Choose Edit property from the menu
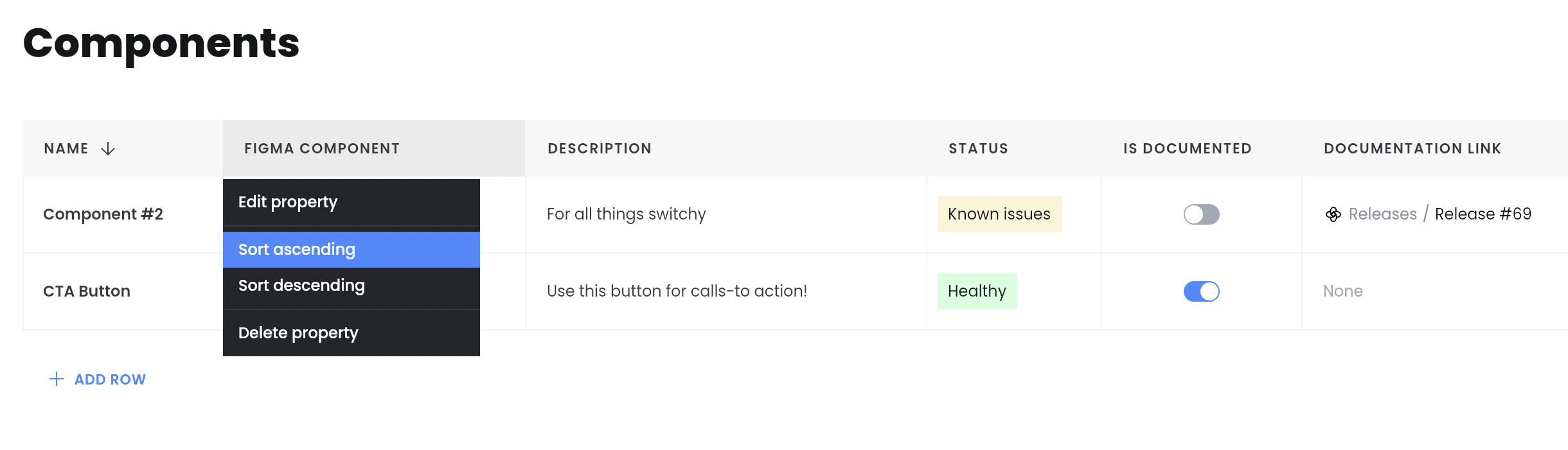 pyautogui.click(x=352, y=202)
